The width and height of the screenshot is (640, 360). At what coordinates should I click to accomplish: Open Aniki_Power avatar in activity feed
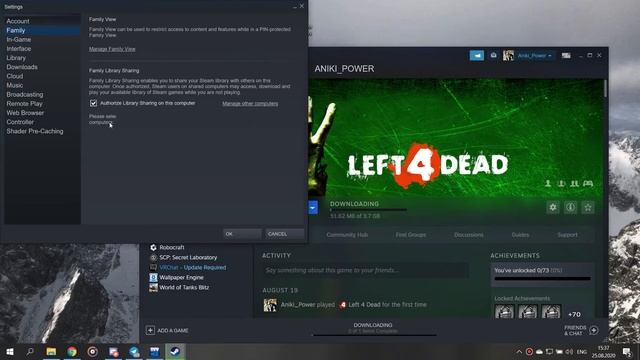[x=270, y=305]
